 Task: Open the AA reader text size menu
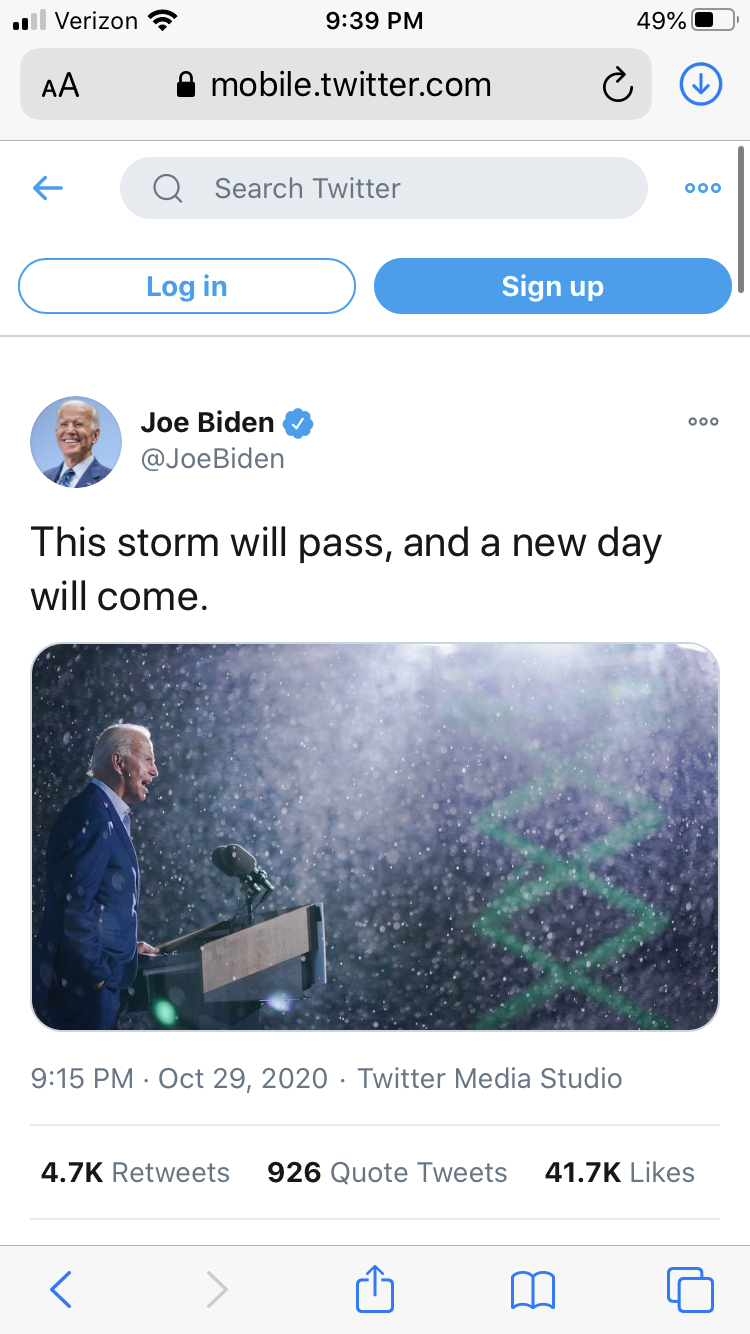point(60,86)
